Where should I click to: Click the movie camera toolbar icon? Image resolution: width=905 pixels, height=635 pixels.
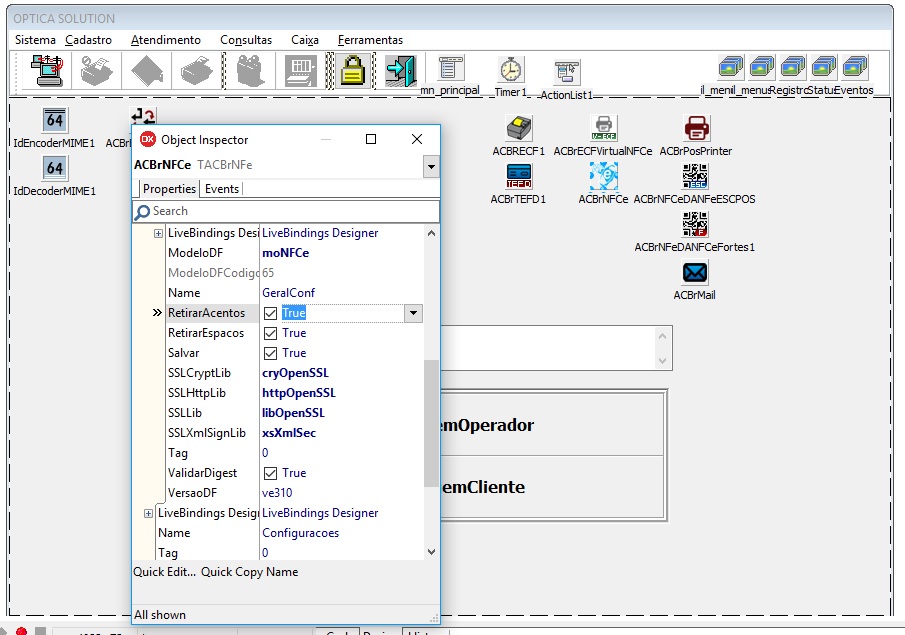pos(250,70)
